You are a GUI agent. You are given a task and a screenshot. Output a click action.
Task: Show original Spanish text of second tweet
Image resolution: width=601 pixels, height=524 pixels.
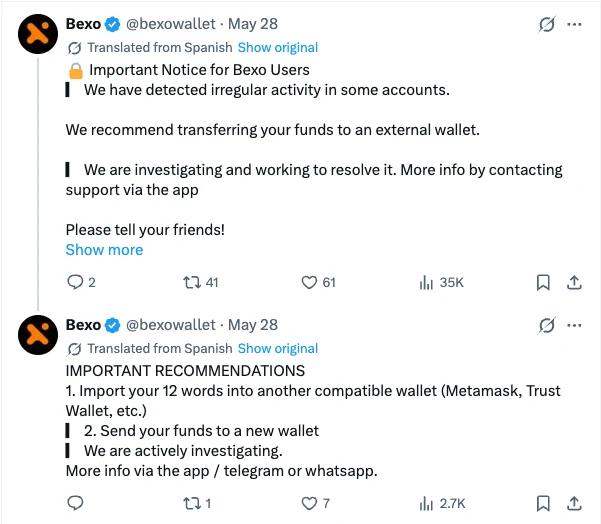click(x=278, y=348)
